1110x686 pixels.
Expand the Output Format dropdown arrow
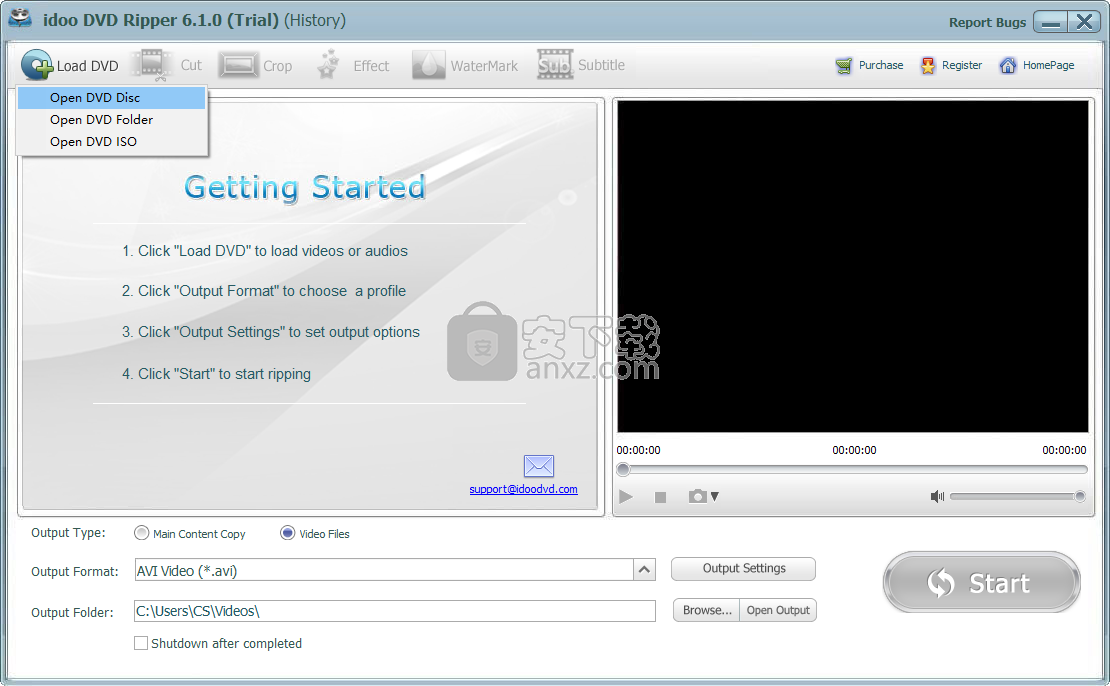(644, 569)
